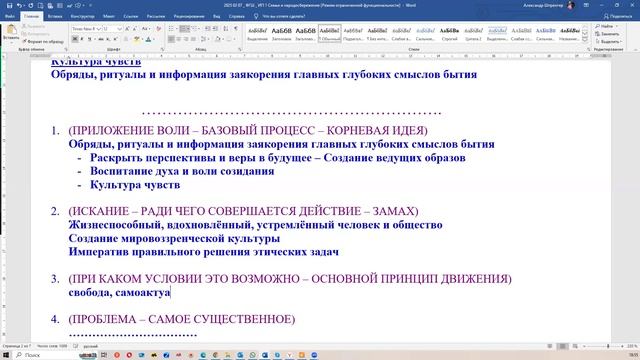Click the Paste (Вставить) clipboard icon
This screenshot has height=360, width=640.
click(x=11, y=30)
